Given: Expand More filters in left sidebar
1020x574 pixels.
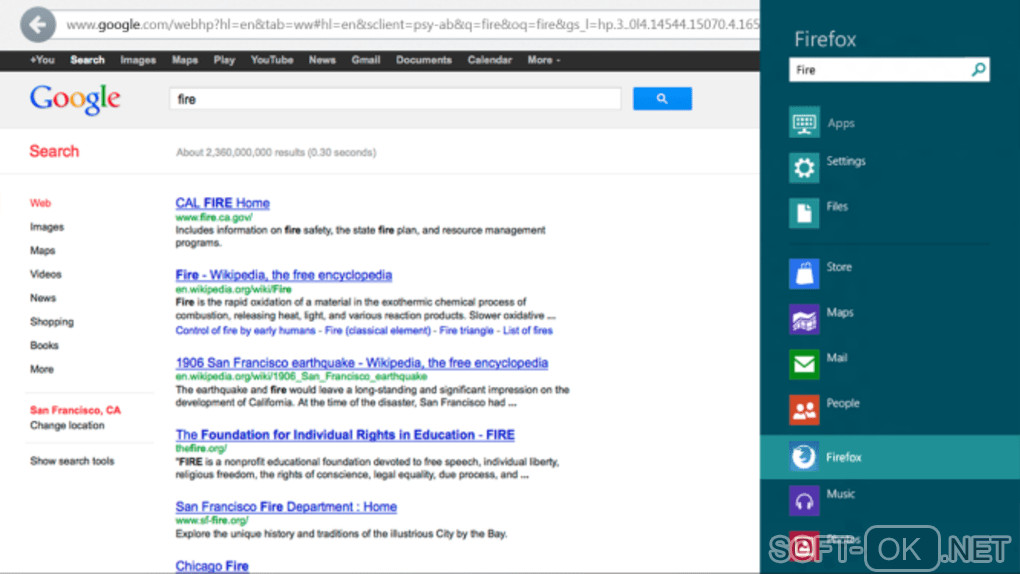Looking at the screenshot, I should pyautogui.click(x=42, y=369).
